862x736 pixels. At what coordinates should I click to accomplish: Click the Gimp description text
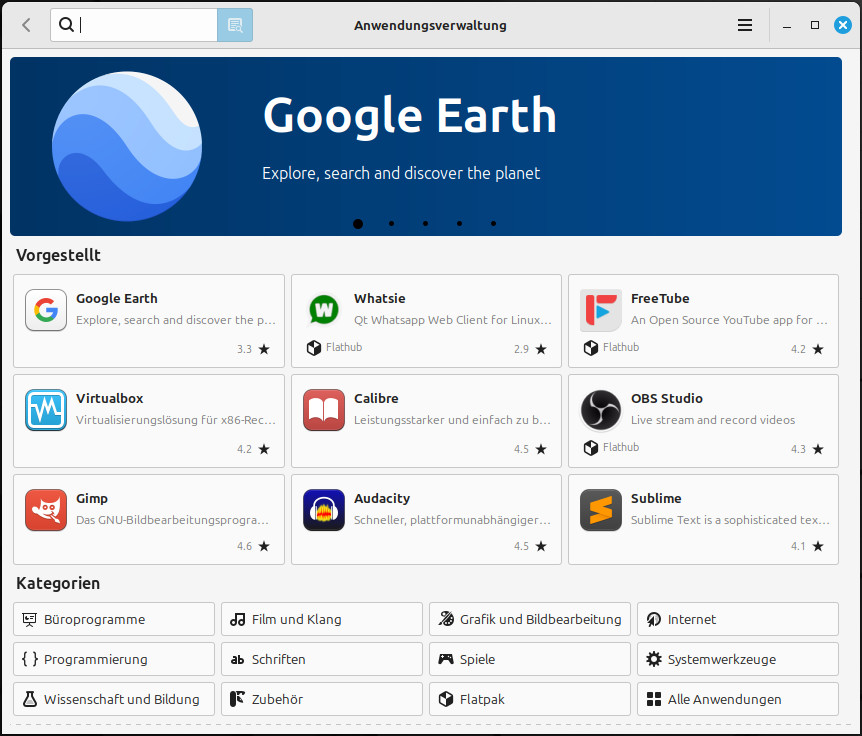pyautogui.click(x=172, y=520)
